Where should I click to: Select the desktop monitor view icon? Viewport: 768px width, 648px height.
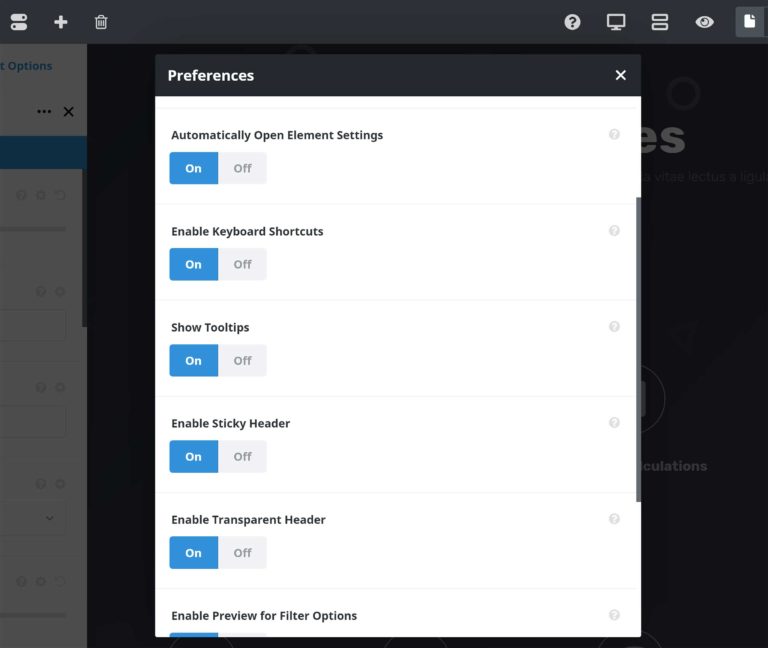pos(616,22)
